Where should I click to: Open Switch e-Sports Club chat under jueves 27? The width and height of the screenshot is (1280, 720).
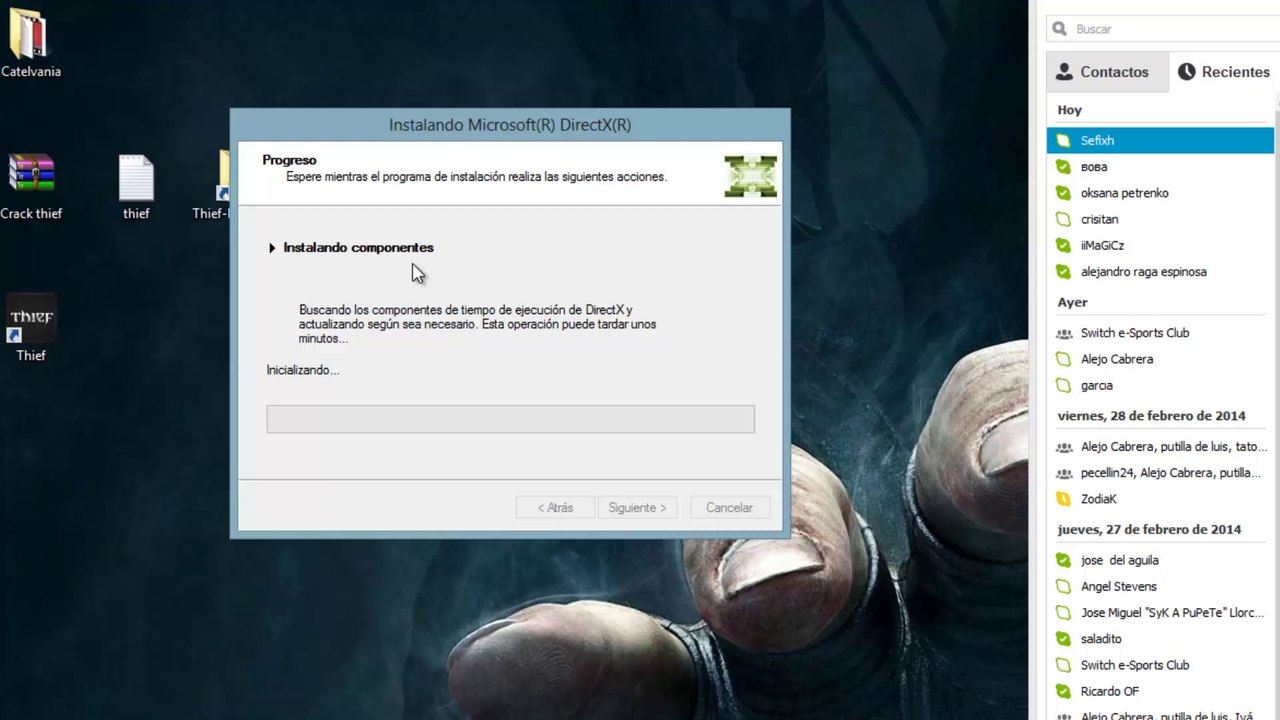point(1160,665)
